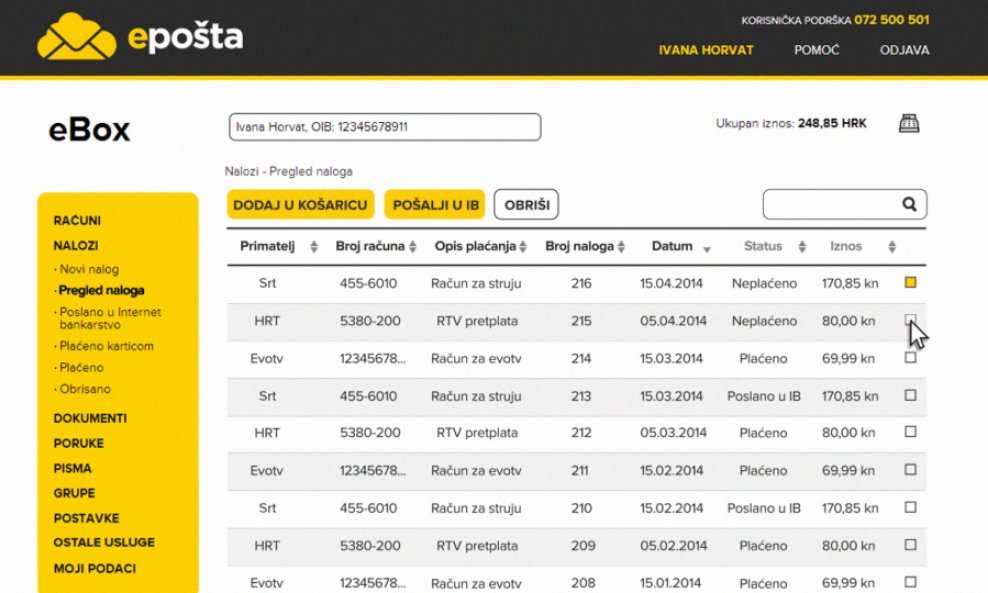The image size is (988, 593).
Task: Sort table by Opis plaćanja arrows
Action: click(523, 247)
